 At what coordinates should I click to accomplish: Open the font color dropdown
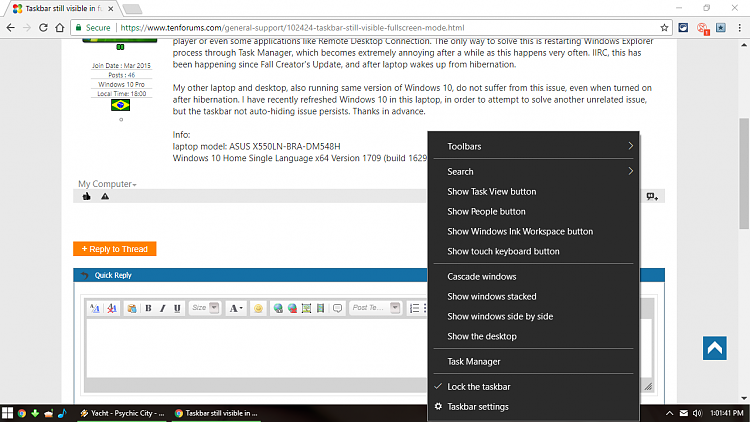tap(235, 308)
